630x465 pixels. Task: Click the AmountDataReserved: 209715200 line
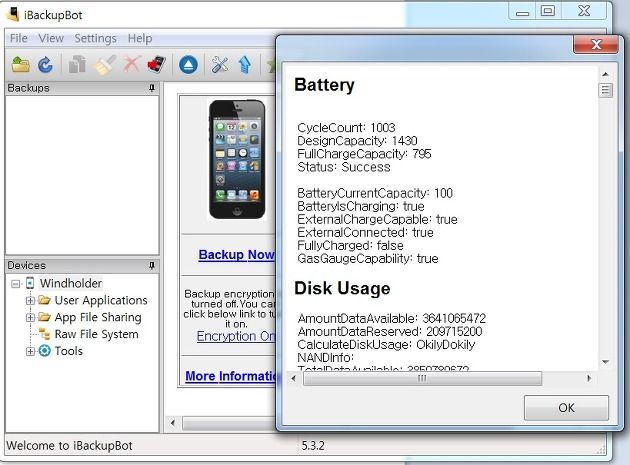tap(390, 332)
